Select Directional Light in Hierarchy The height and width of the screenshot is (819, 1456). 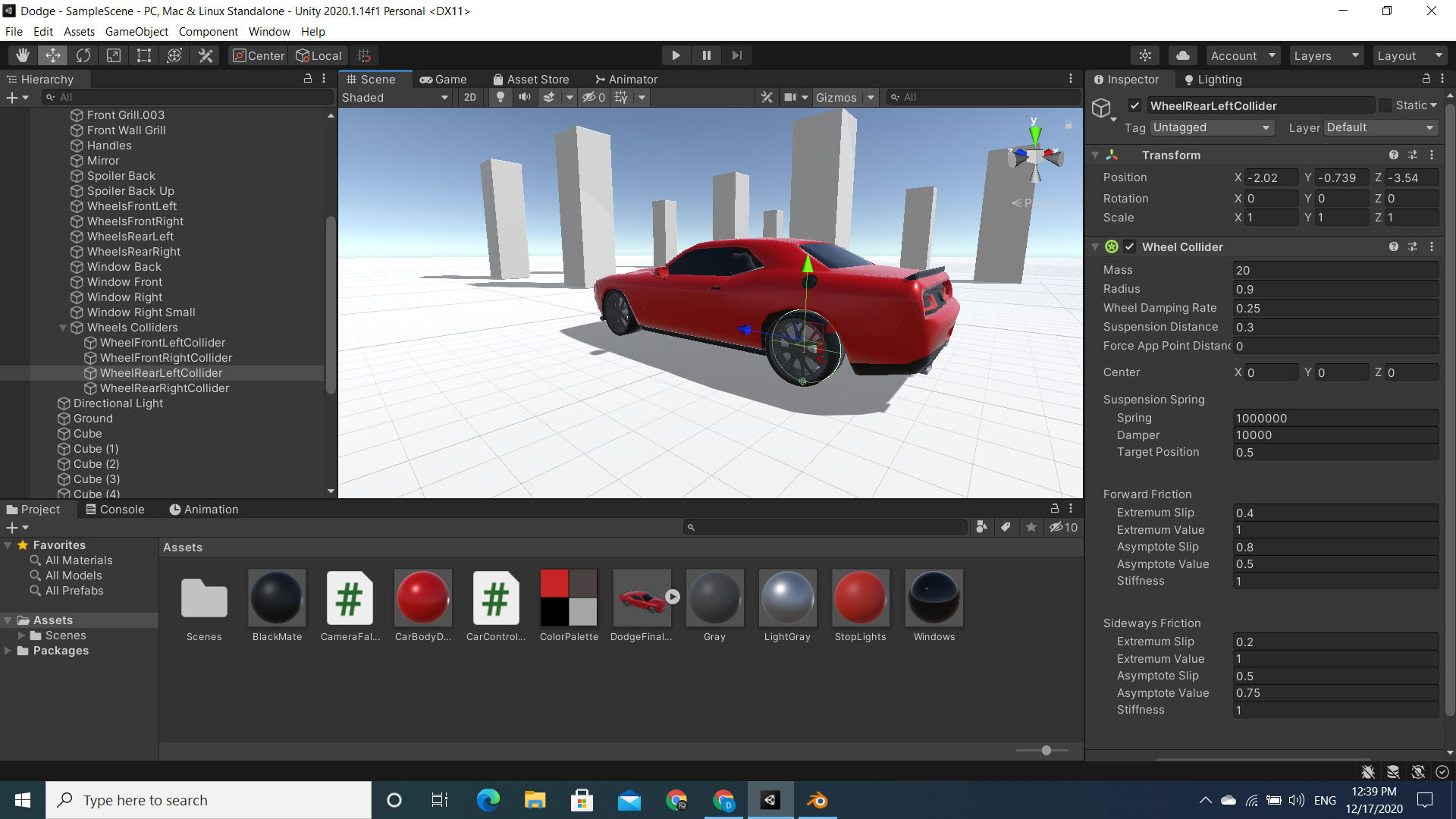[x=118, y=403]
